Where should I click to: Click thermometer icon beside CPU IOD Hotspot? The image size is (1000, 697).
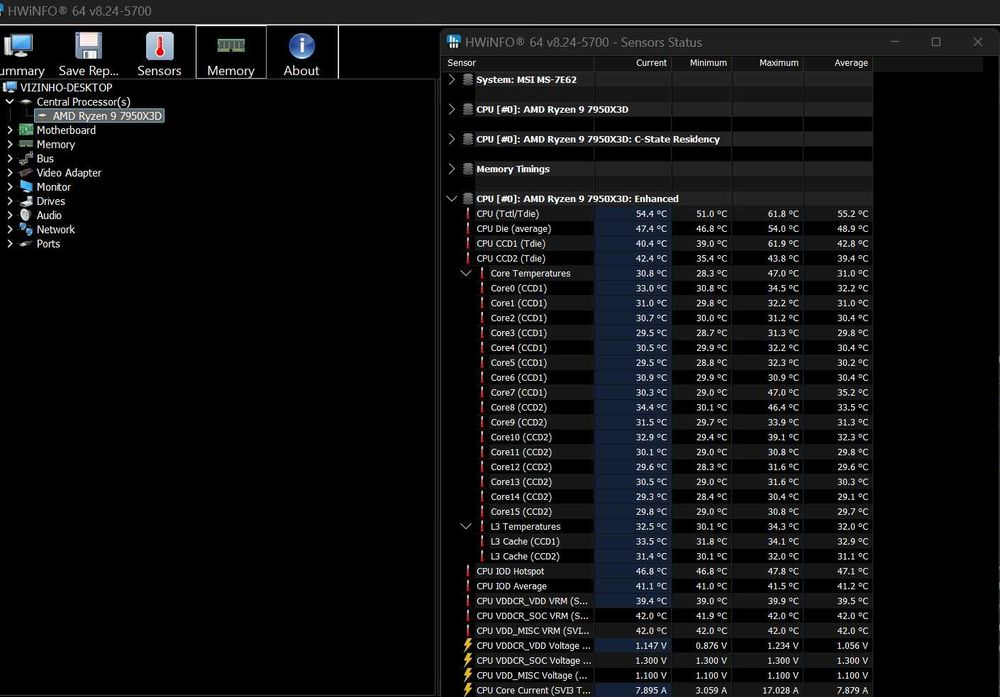pyautogui.click(x=467, y=571)
